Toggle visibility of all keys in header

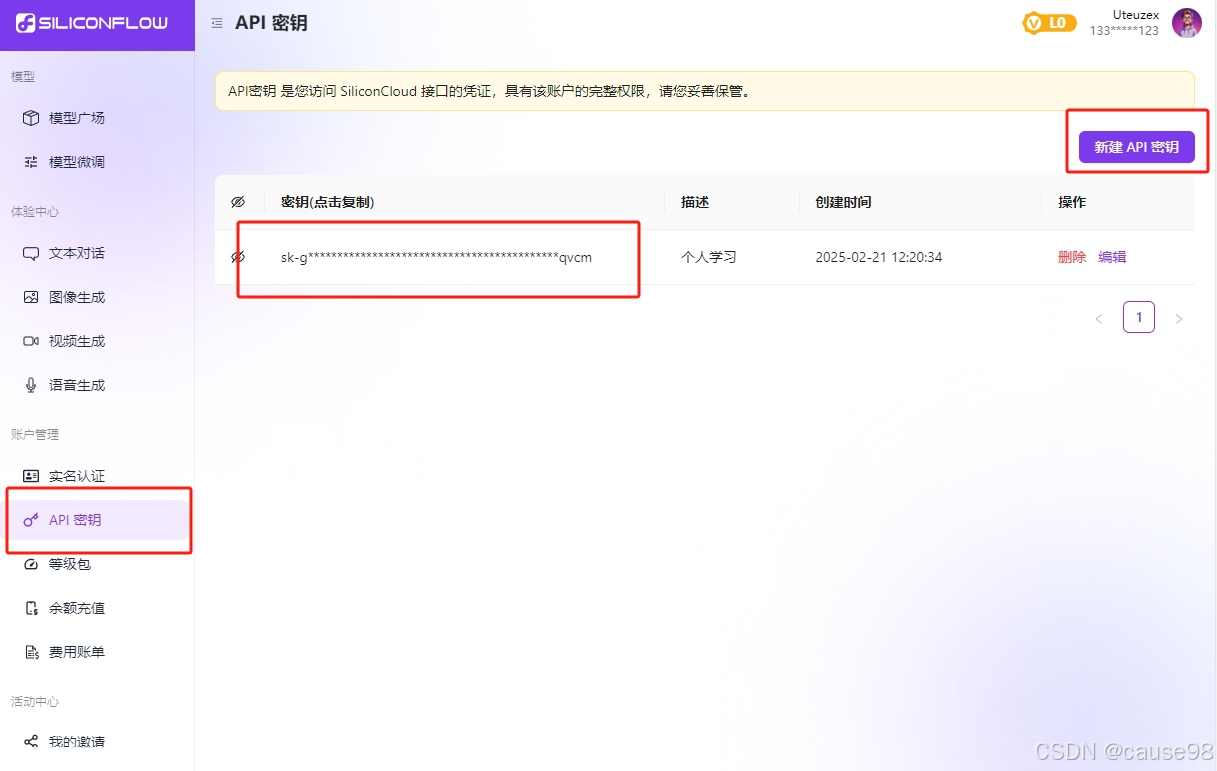coord(238,202)
